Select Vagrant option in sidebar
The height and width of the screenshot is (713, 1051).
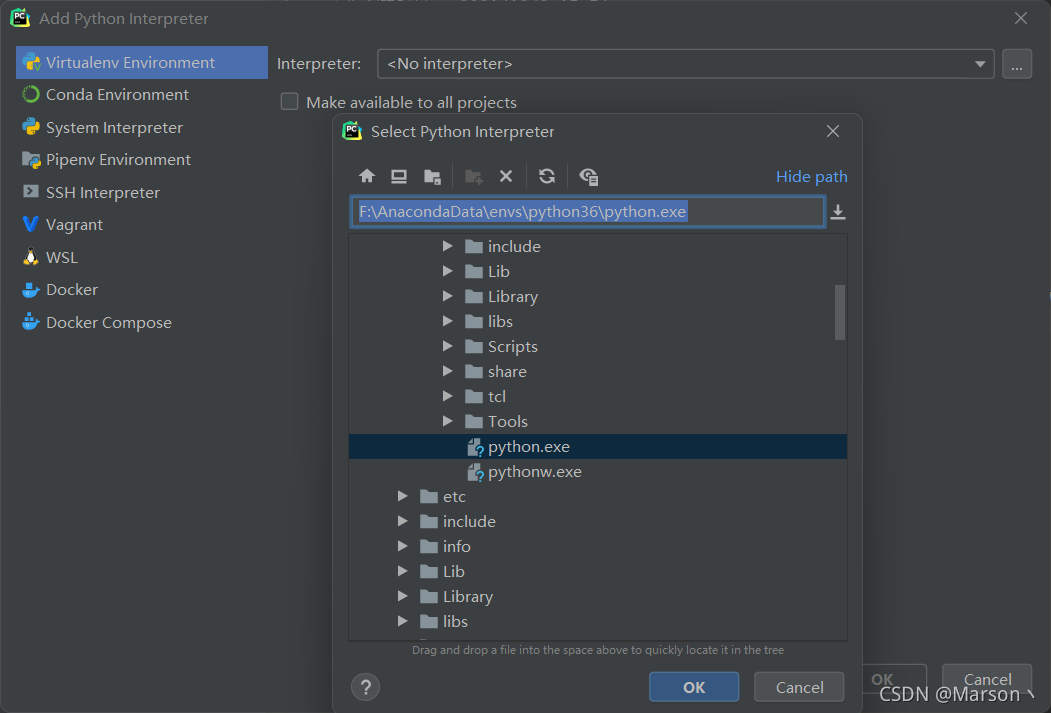click(x=142, y=224)
